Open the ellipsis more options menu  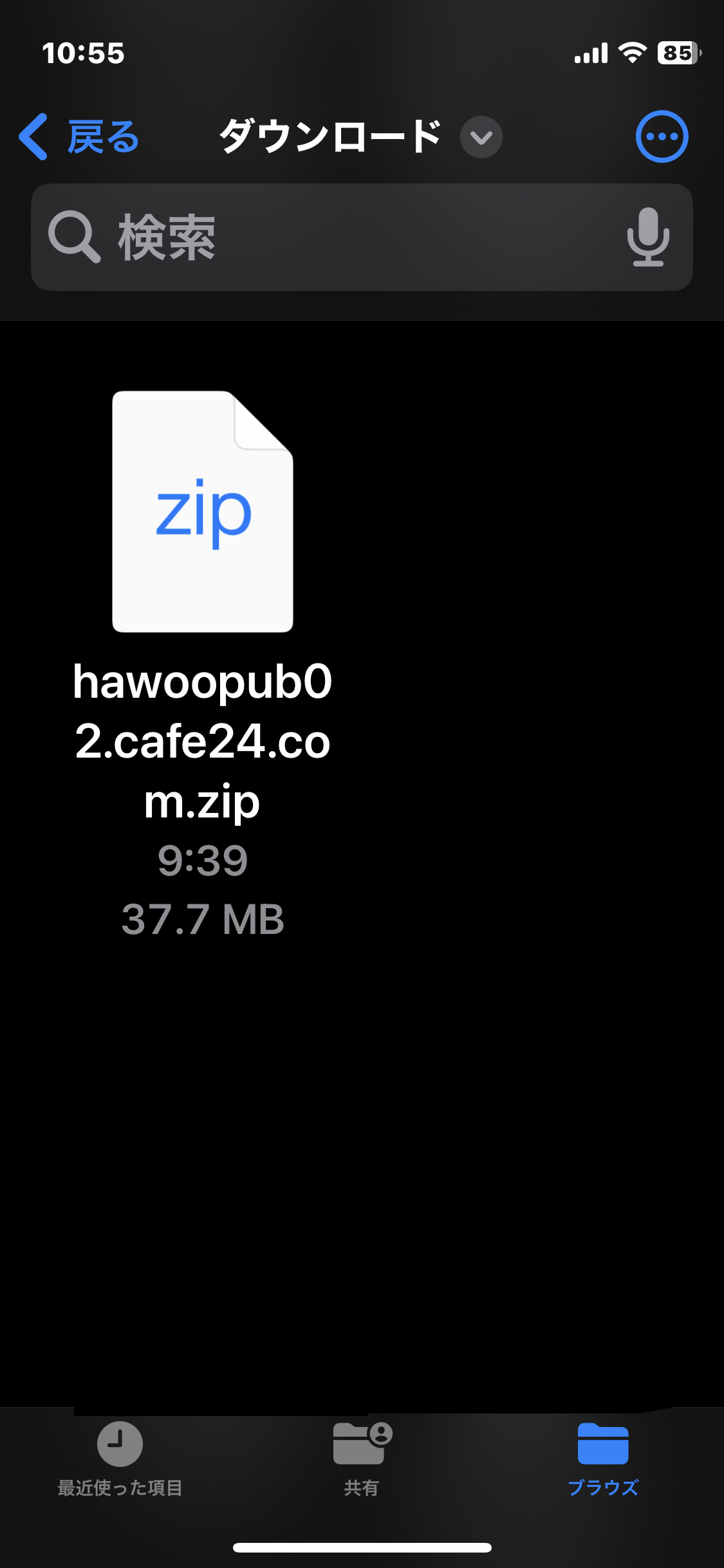coord(662,136)
